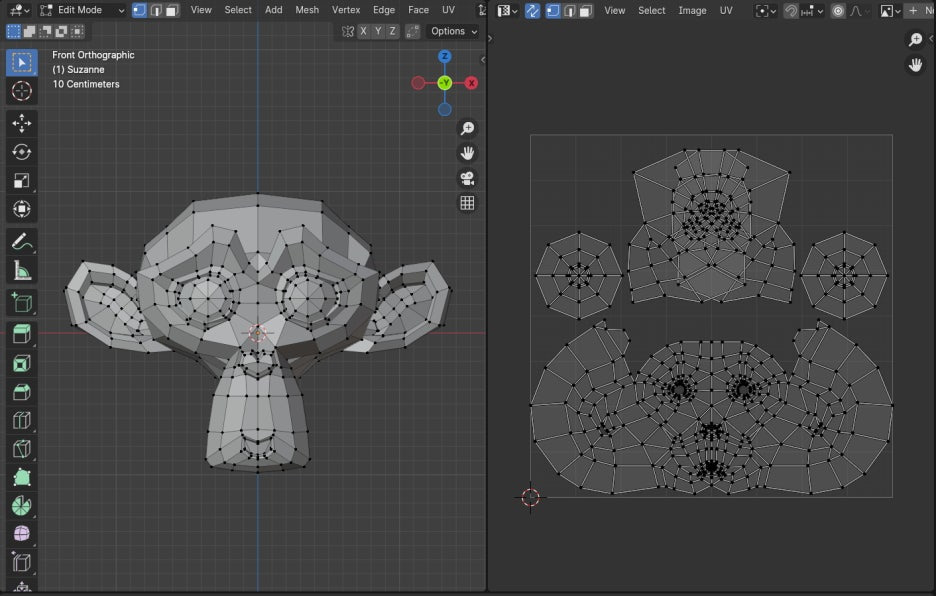Enable face select mode in 3D viewport
Viewport: 936px width, 596px height.
[x=172, y=10]
